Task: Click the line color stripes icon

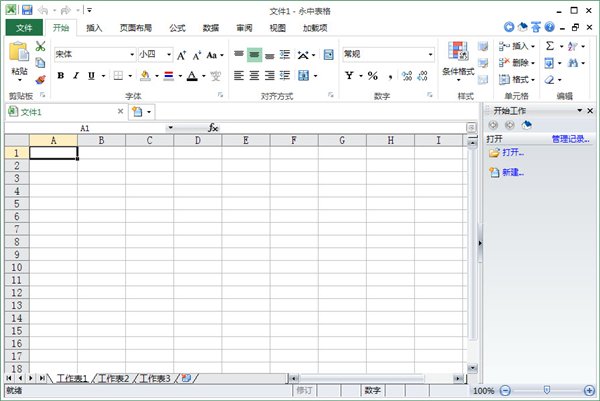Action: click(169, 75)
